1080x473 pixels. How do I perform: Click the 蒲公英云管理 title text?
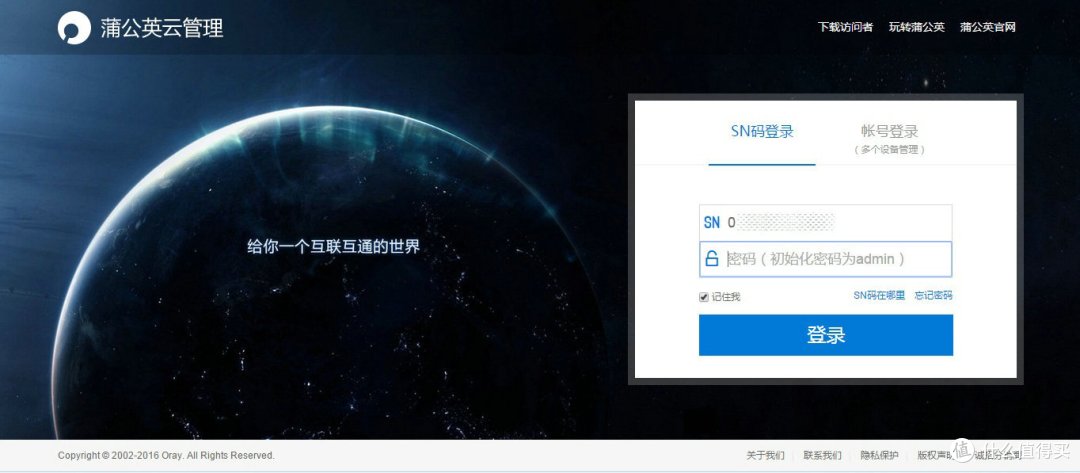pyautogui.click(x=162, y=28)
